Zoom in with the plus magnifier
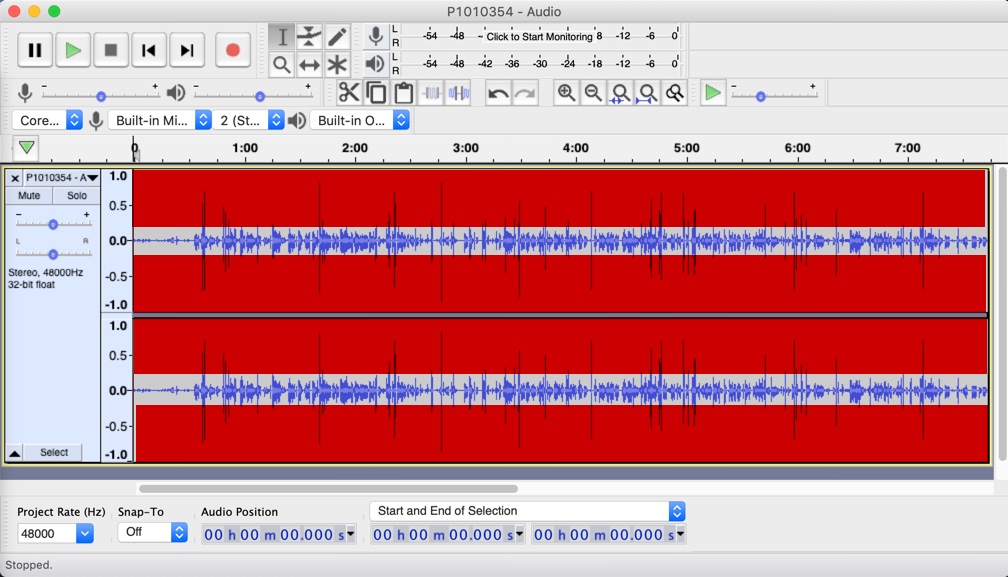Screen dimensions: 1008x577 [566, 93]
